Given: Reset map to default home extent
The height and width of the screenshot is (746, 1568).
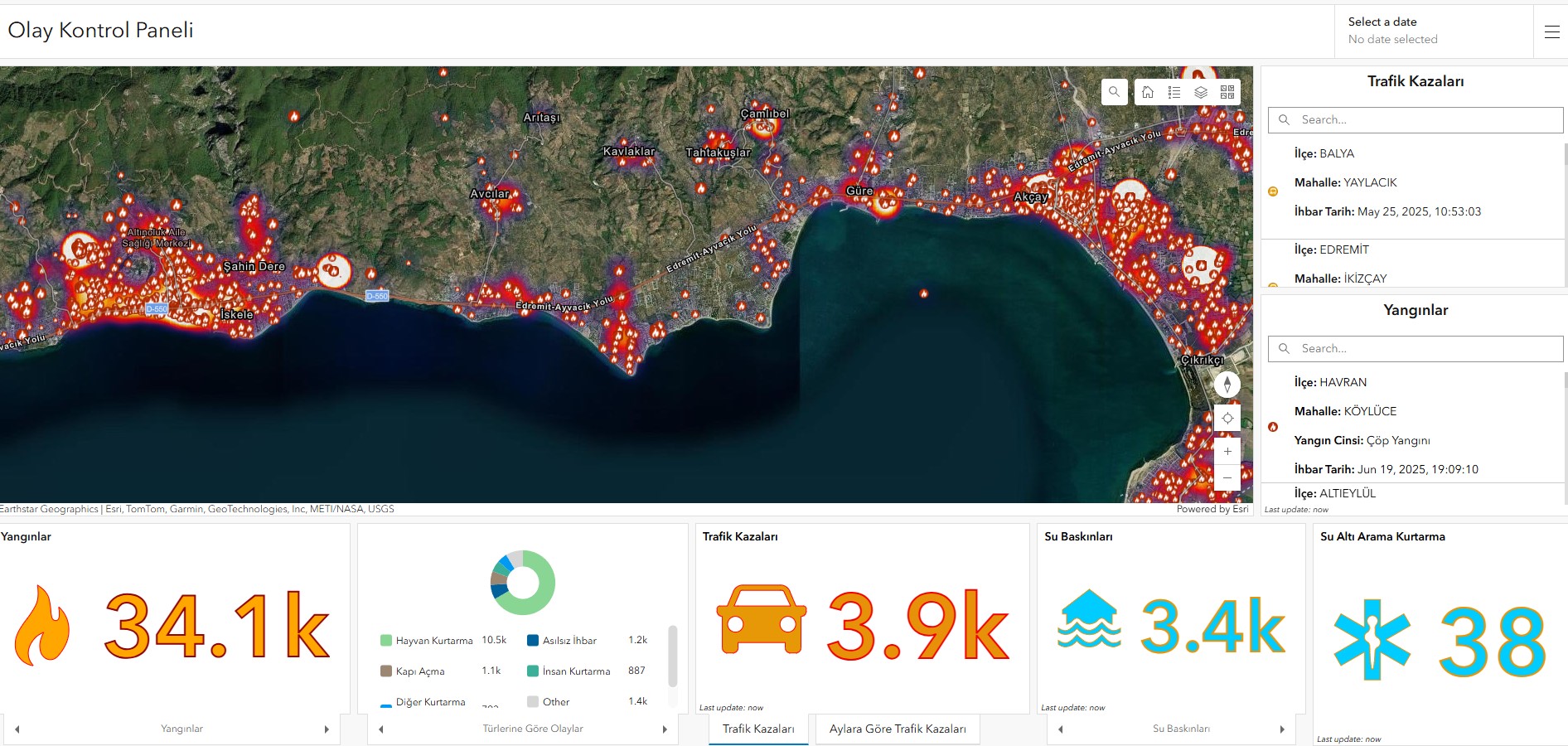Looking at the screenshot, I should coord(1148,92).
